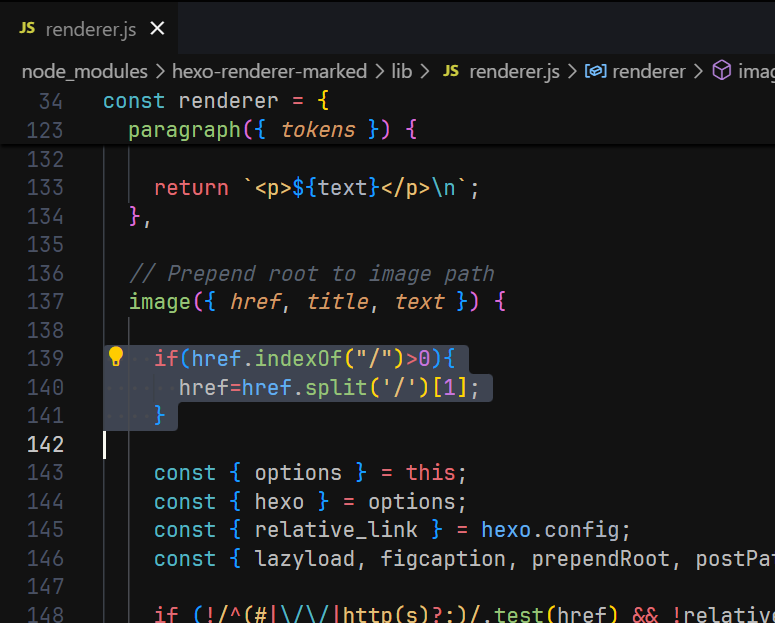Click the JS file icon in the renderer.js tab
775x623 pixels.
[27, 28]
